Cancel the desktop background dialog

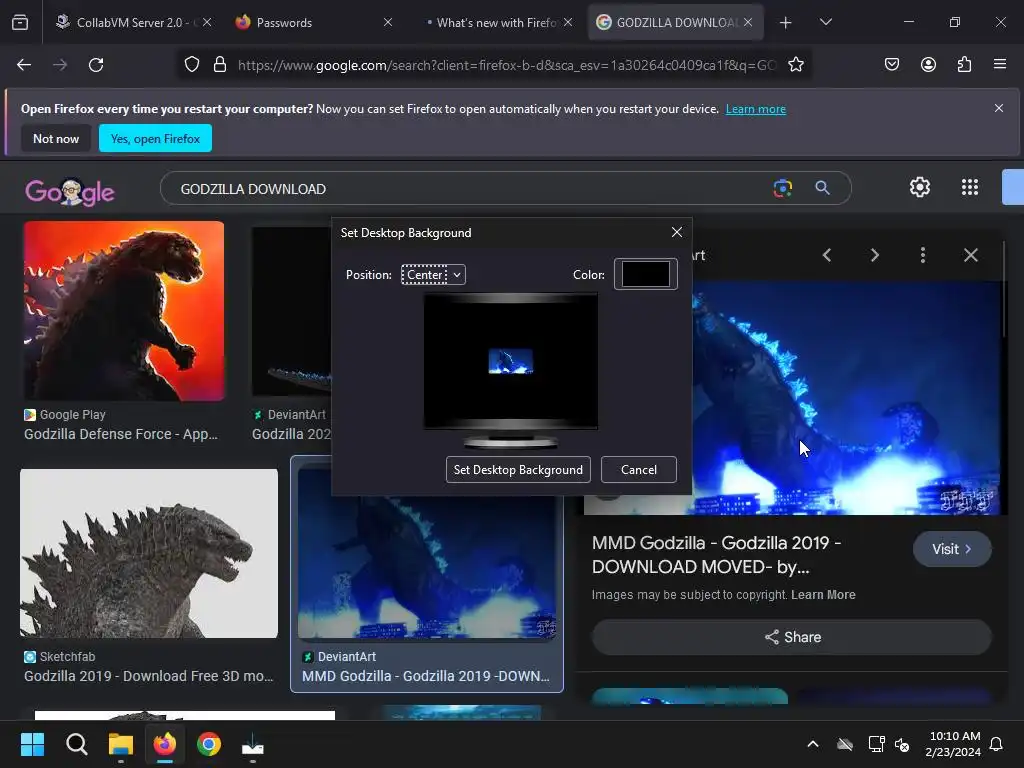tap(639, 470)
